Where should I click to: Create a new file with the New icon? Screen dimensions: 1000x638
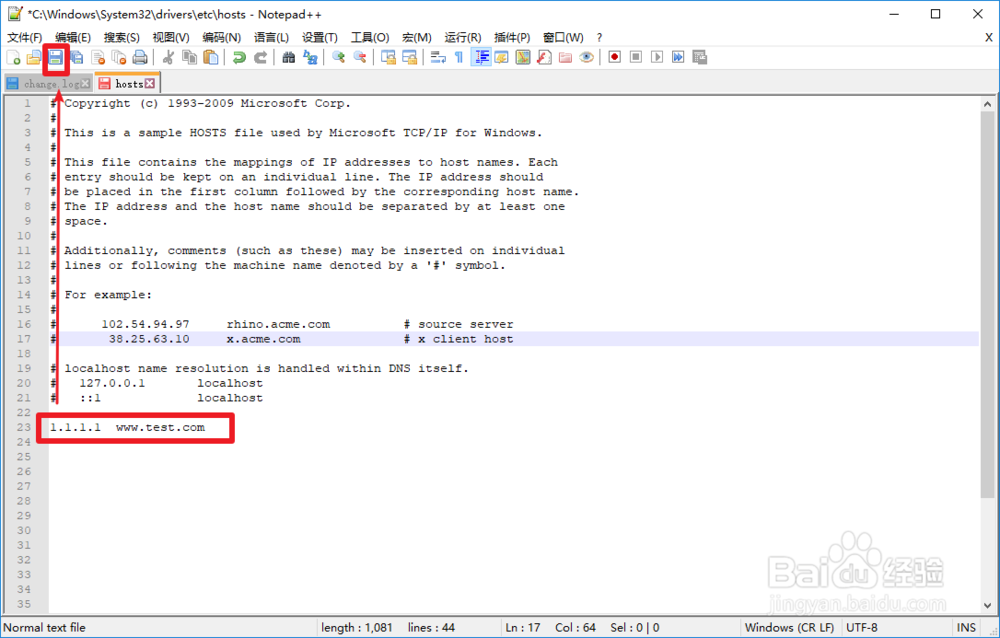(x=13, y=57)
